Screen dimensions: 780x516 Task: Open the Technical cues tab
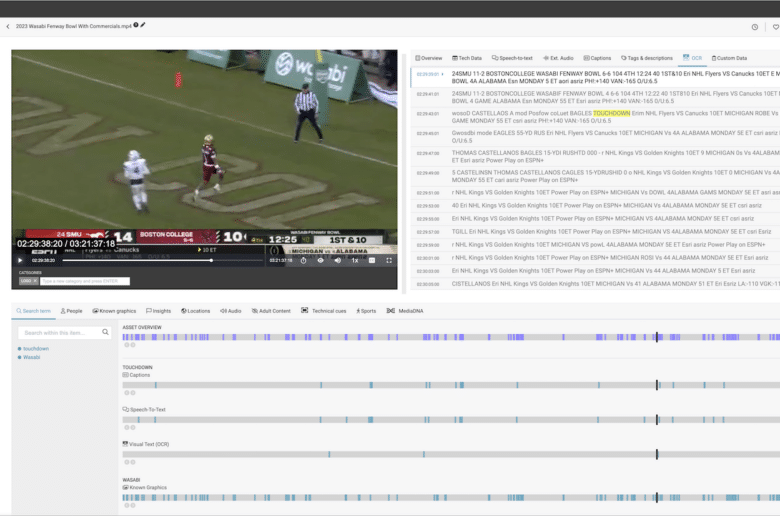click(x=323, y=311)
